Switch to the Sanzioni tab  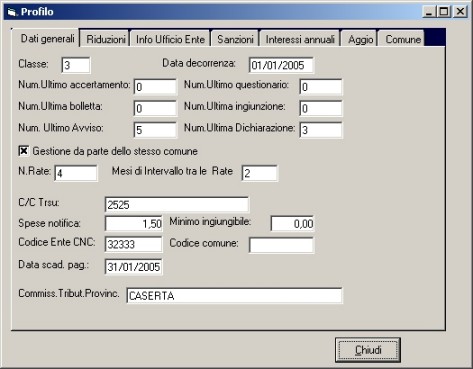(235, 39)
